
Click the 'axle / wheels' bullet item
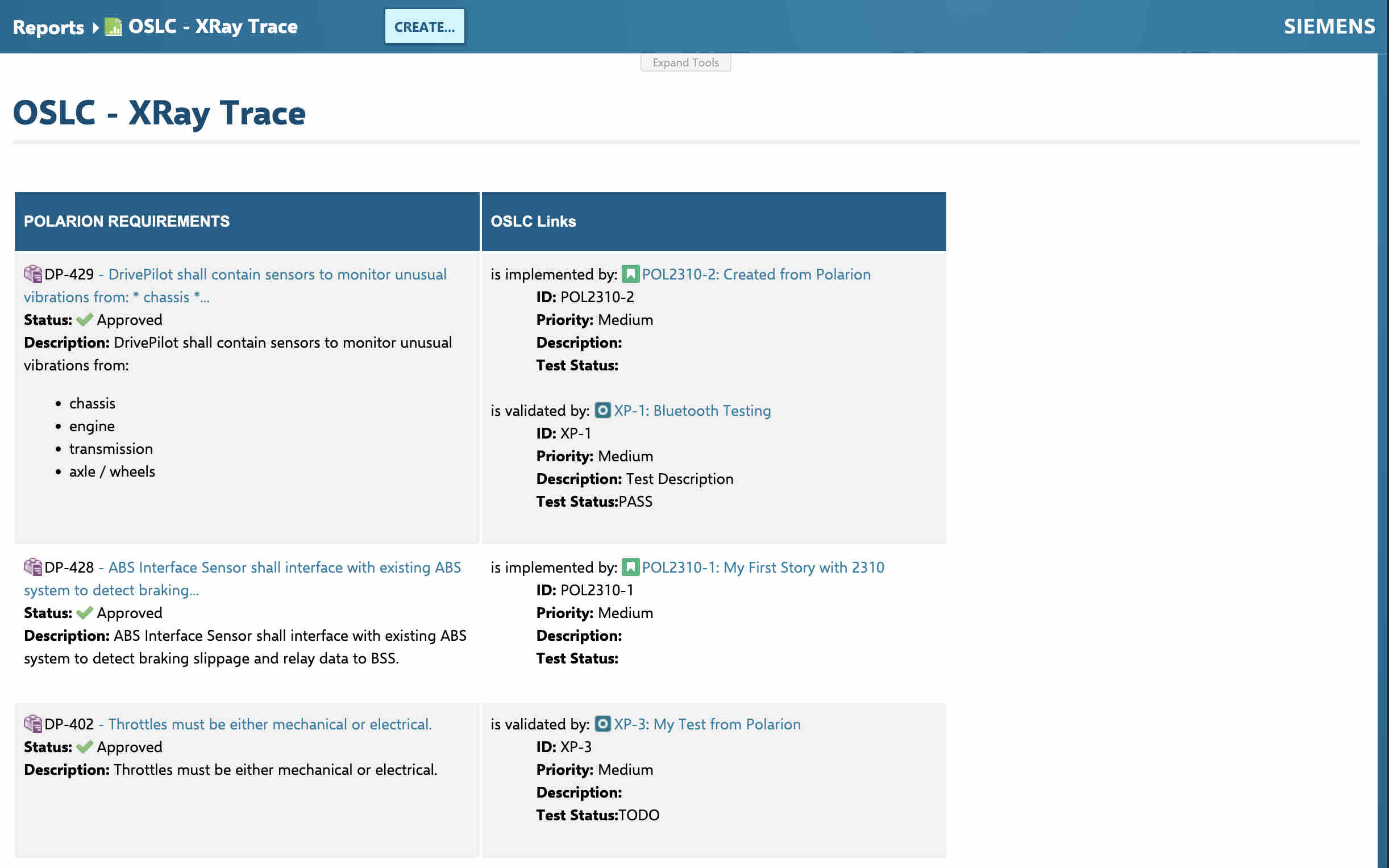pos(112,471)
